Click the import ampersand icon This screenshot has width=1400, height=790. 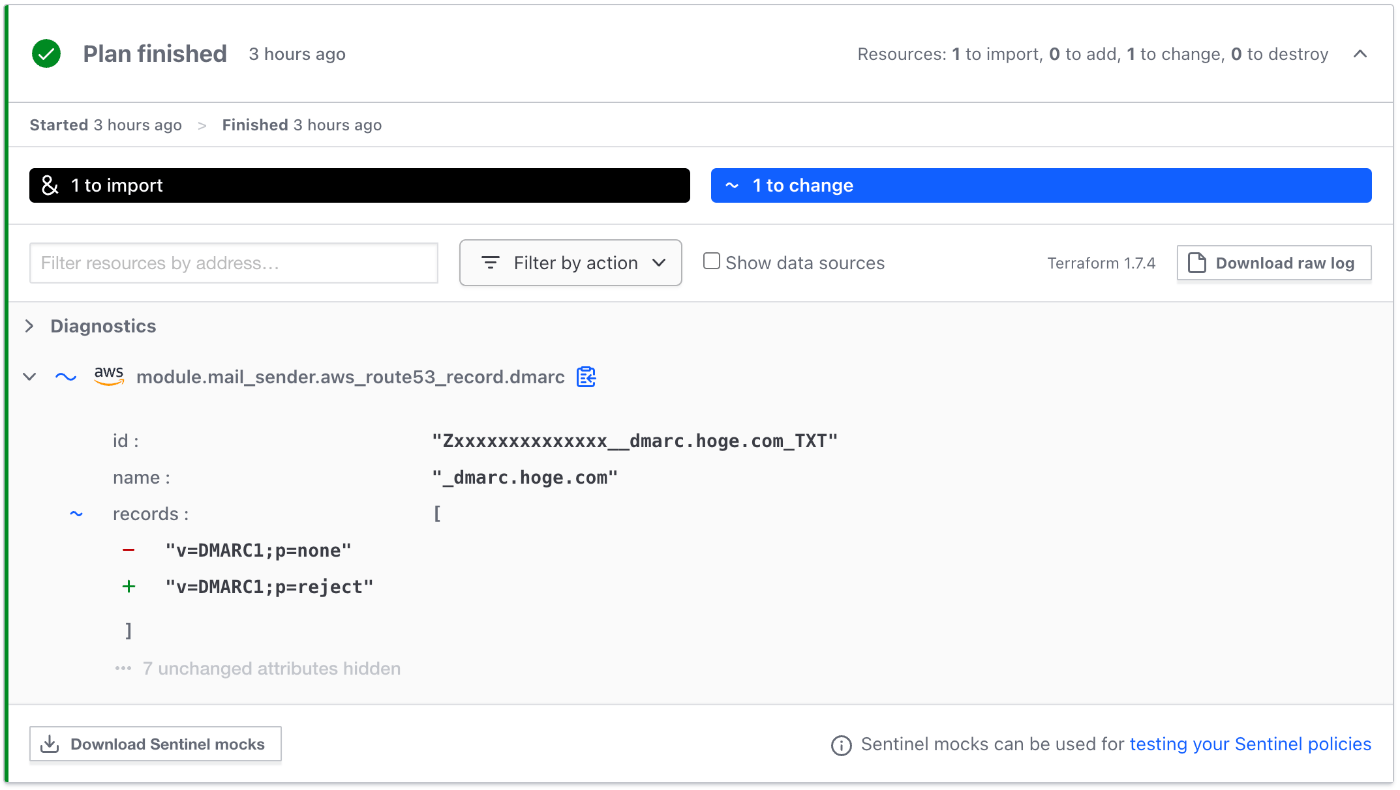coord(50,185)
